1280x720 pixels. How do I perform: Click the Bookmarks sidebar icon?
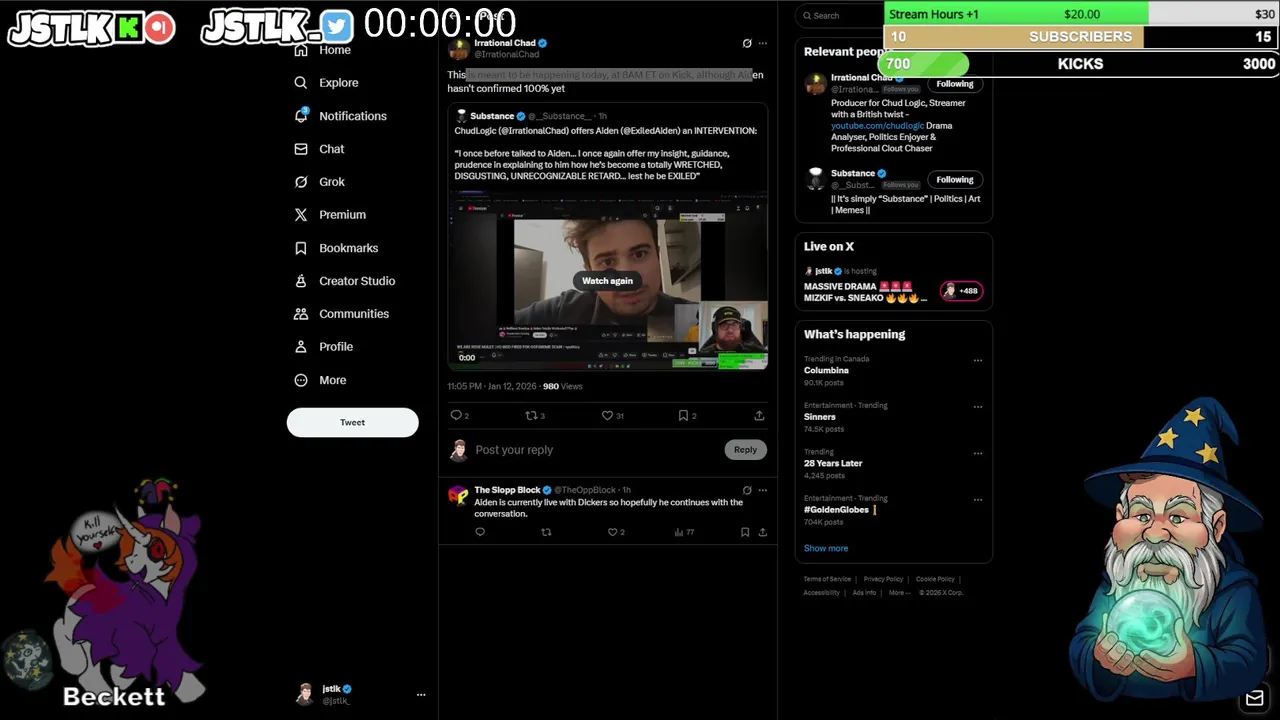coord(301,248)
